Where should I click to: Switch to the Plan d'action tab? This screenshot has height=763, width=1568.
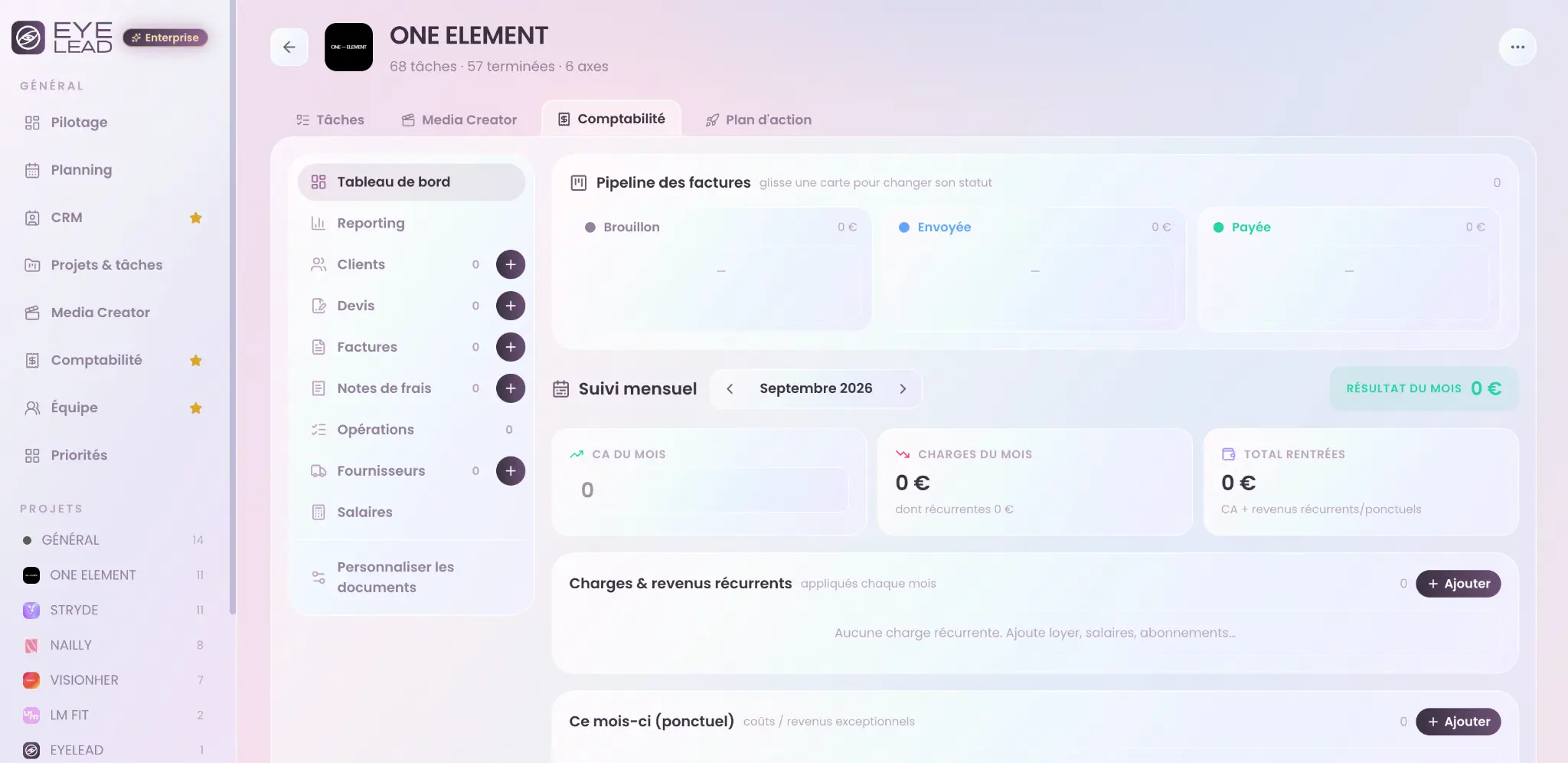tap(759, 120)
